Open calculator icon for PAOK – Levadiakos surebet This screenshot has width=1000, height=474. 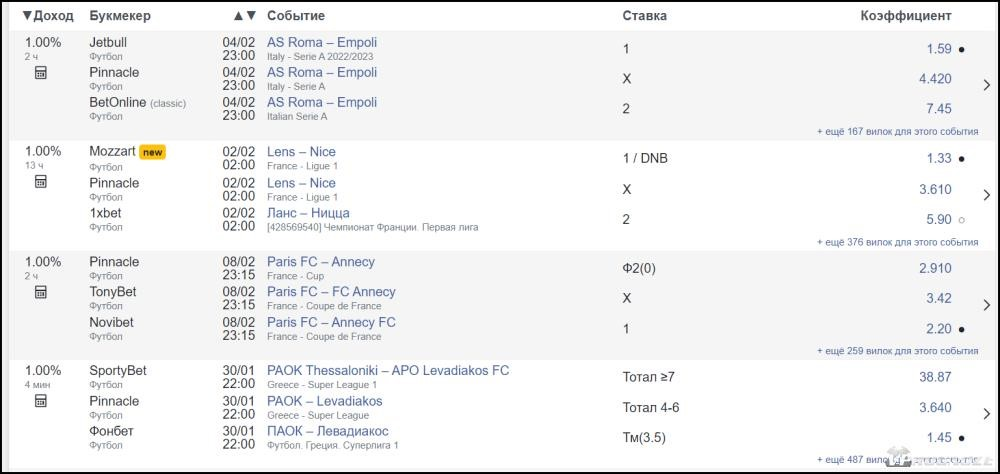(x=41, y=401)
